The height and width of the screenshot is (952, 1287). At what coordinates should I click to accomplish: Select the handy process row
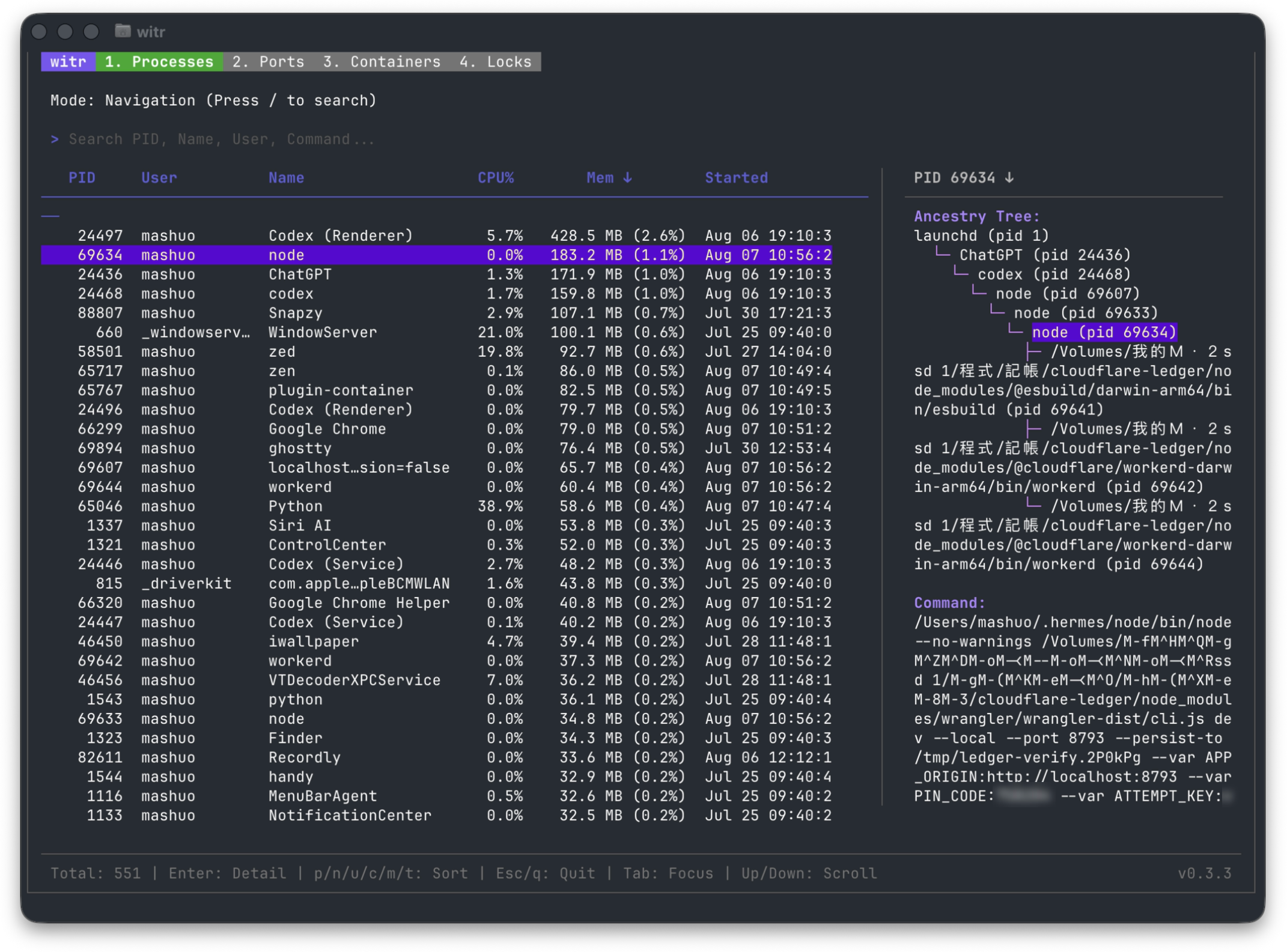pyautogui.click(x=436, y=777)
